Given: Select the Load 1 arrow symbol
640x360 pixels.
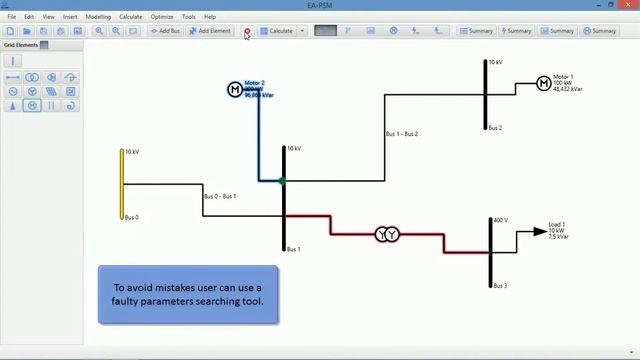Looking at the screenshot, I should [x=540, y=231].
